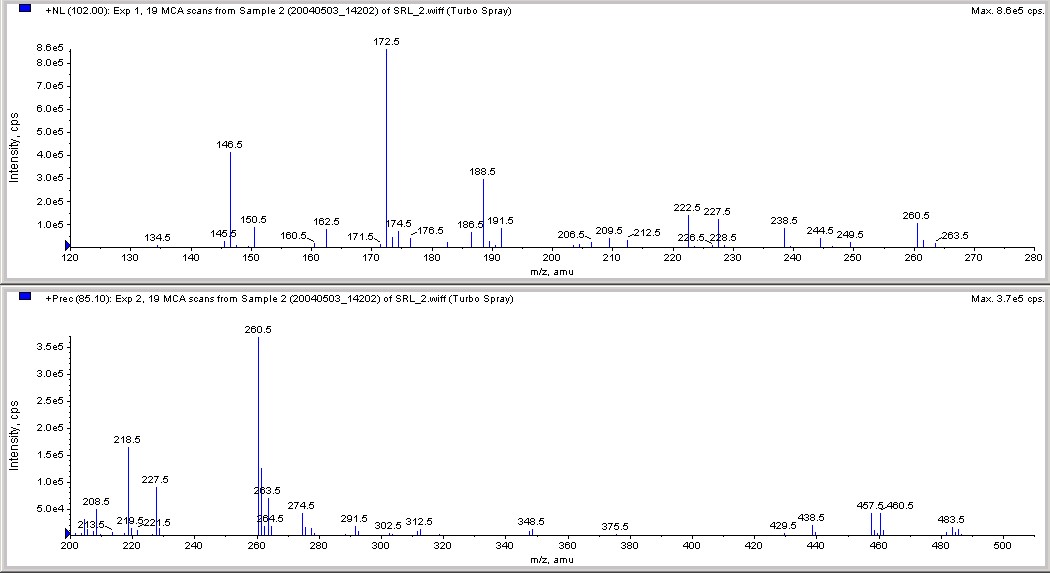Screen dimensions: 1050x573
Task: Click the +NL (102.00) spectrum title
Action: coord(278,11)
